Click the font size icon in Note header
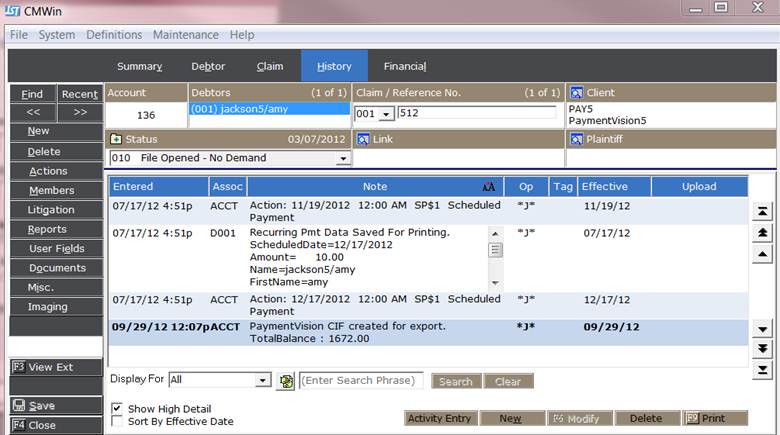Viewport: 780px width, 435px height. [x=487, y=186]
